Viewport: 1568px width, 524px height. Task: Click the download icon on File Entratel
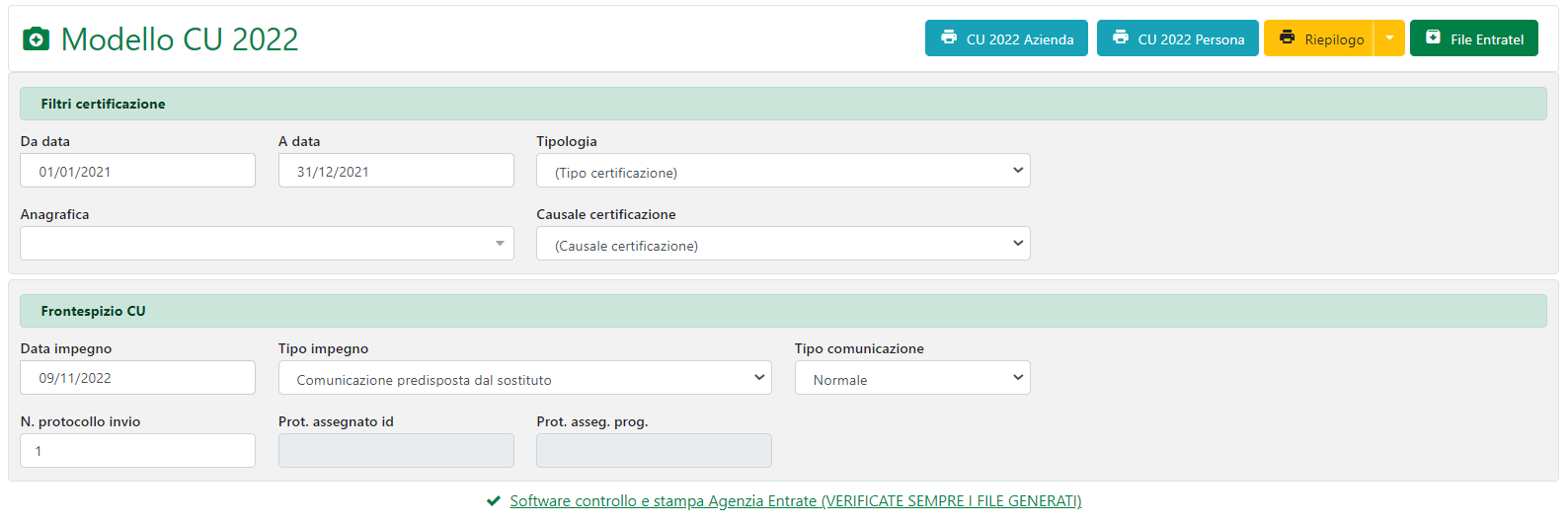[x=1434, y=37]
